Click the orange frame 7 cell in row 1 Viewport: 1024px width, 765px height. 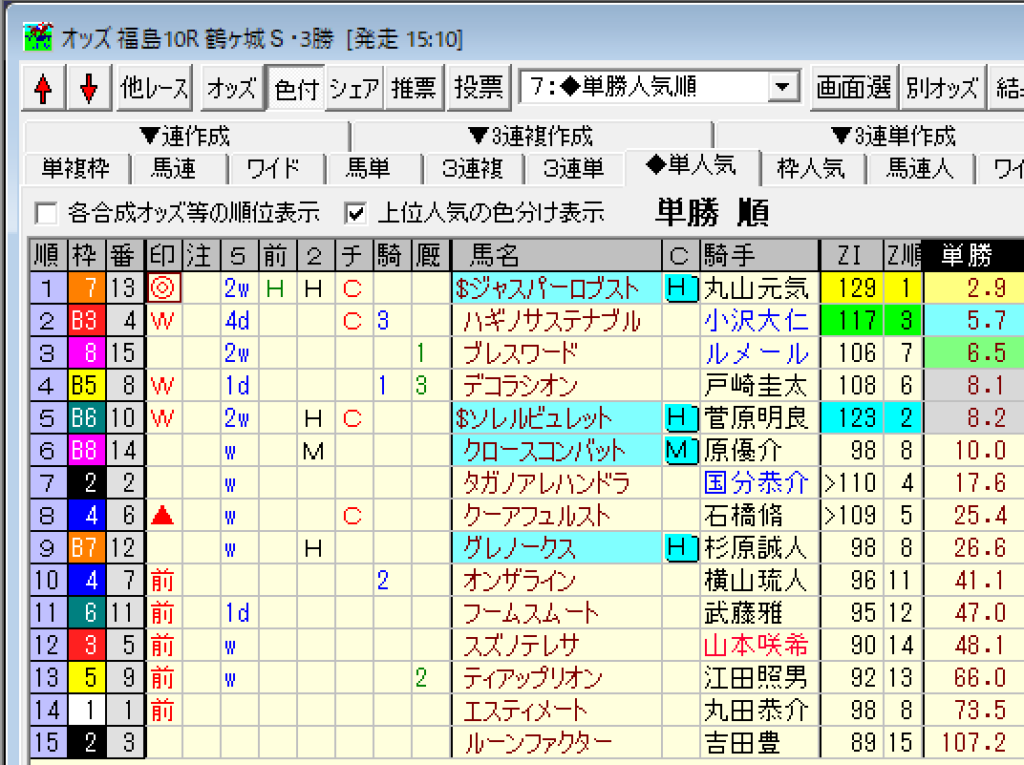[x=87, y=288]
